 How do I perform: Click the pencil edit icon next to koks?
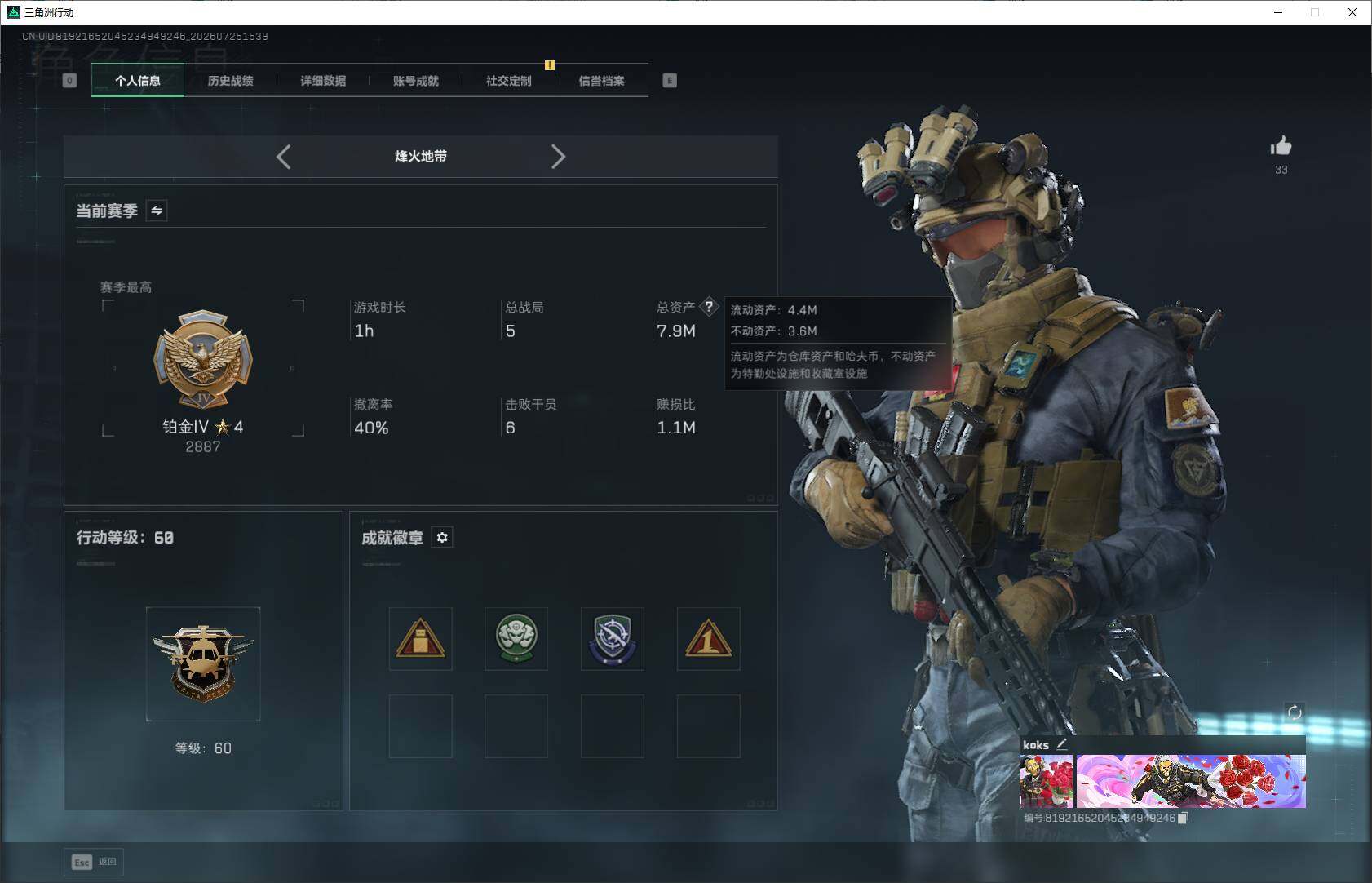(1061, 744)
